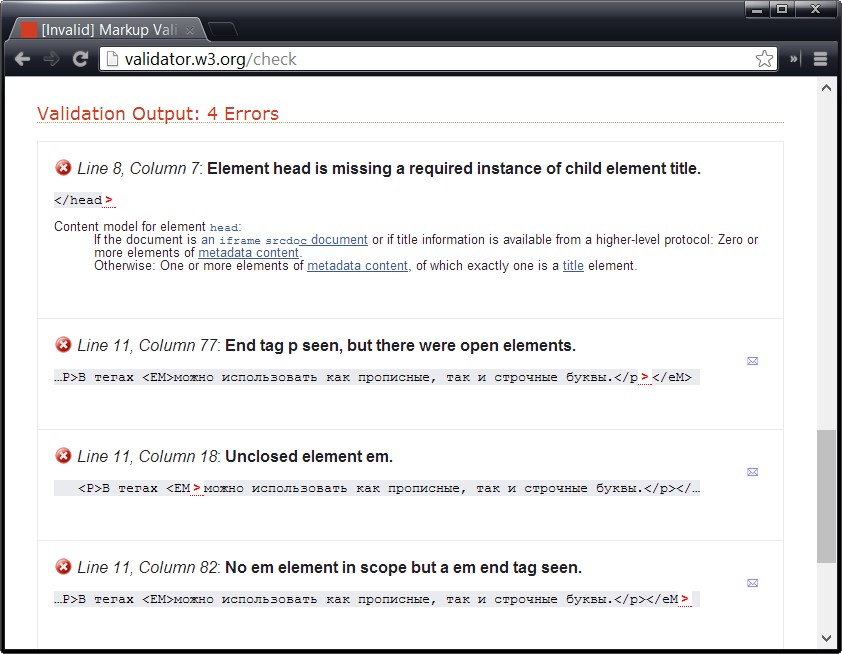Click the 'Content model for element head' text

pos(148,227)
